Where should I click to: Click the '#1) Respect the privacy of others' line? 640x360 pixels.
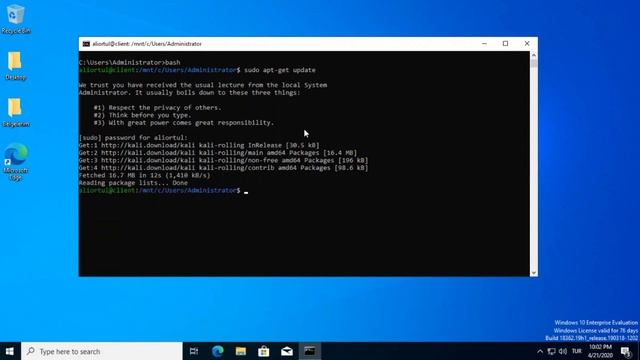click(x=158, y=108)
